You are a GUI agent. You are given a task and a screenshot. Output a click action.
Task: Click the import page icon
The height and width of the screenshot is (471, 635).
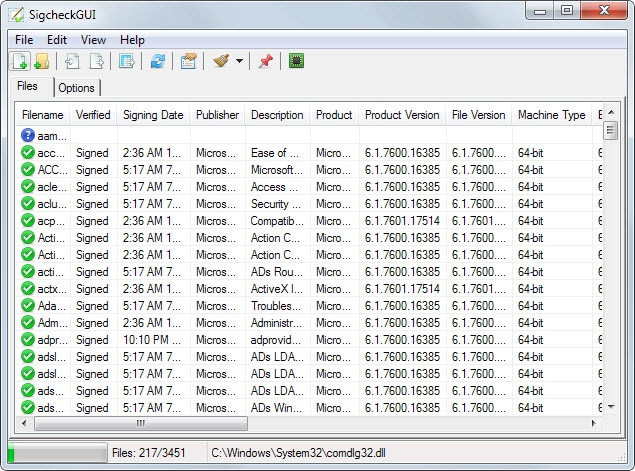click(x=72, y=62)
